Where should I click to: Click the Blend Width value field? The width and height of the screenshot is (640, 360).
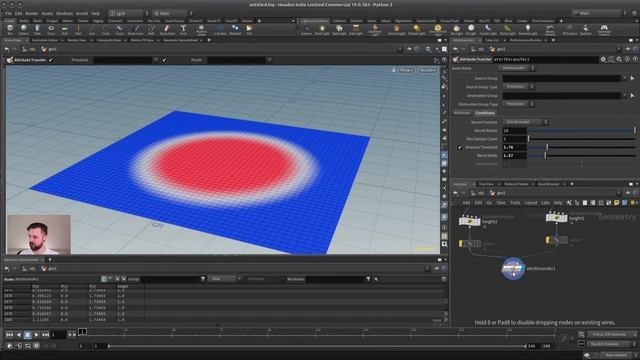coord(514,156)
